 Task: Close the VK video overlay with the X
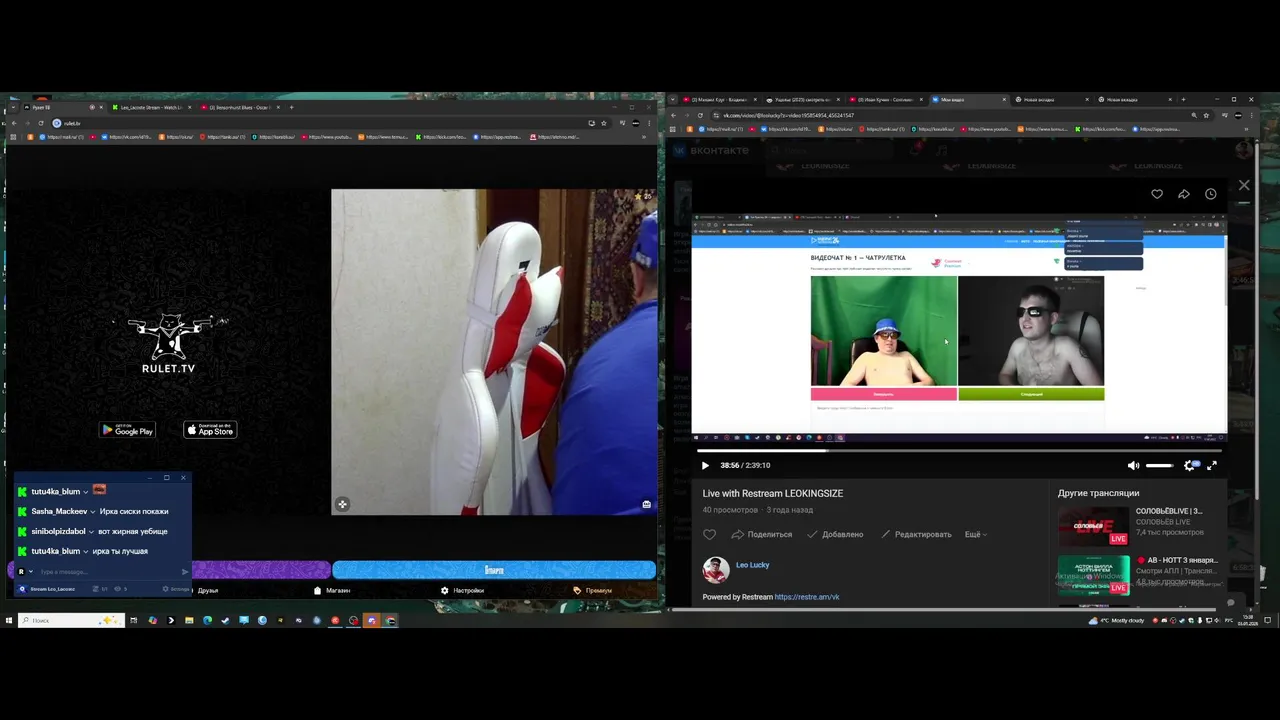click(x=1244, y=185)
